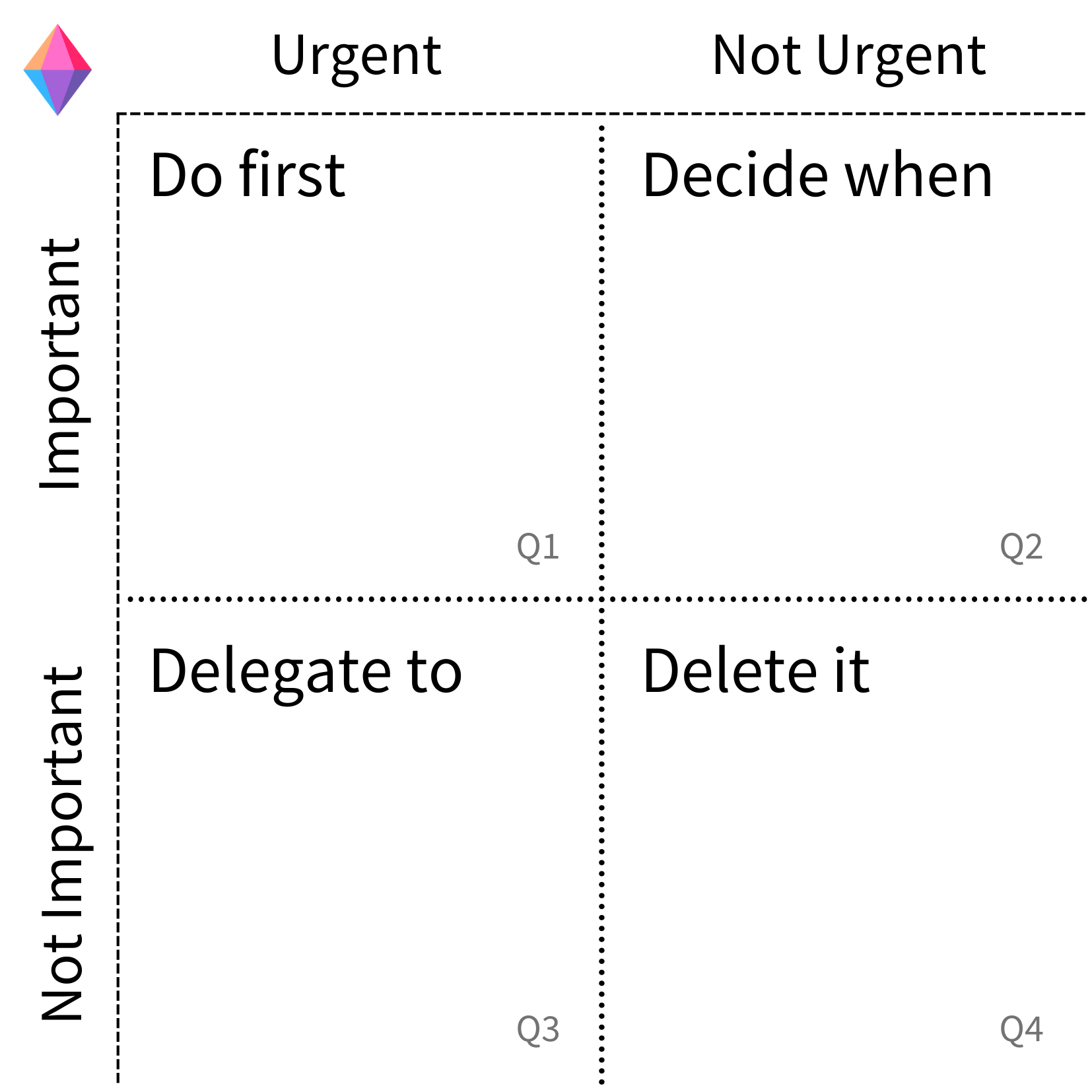The height and width of the screenshot is (1092, 1092).
Task: Click the Q1 quadrant label
Action: click(x=537, y=547)
